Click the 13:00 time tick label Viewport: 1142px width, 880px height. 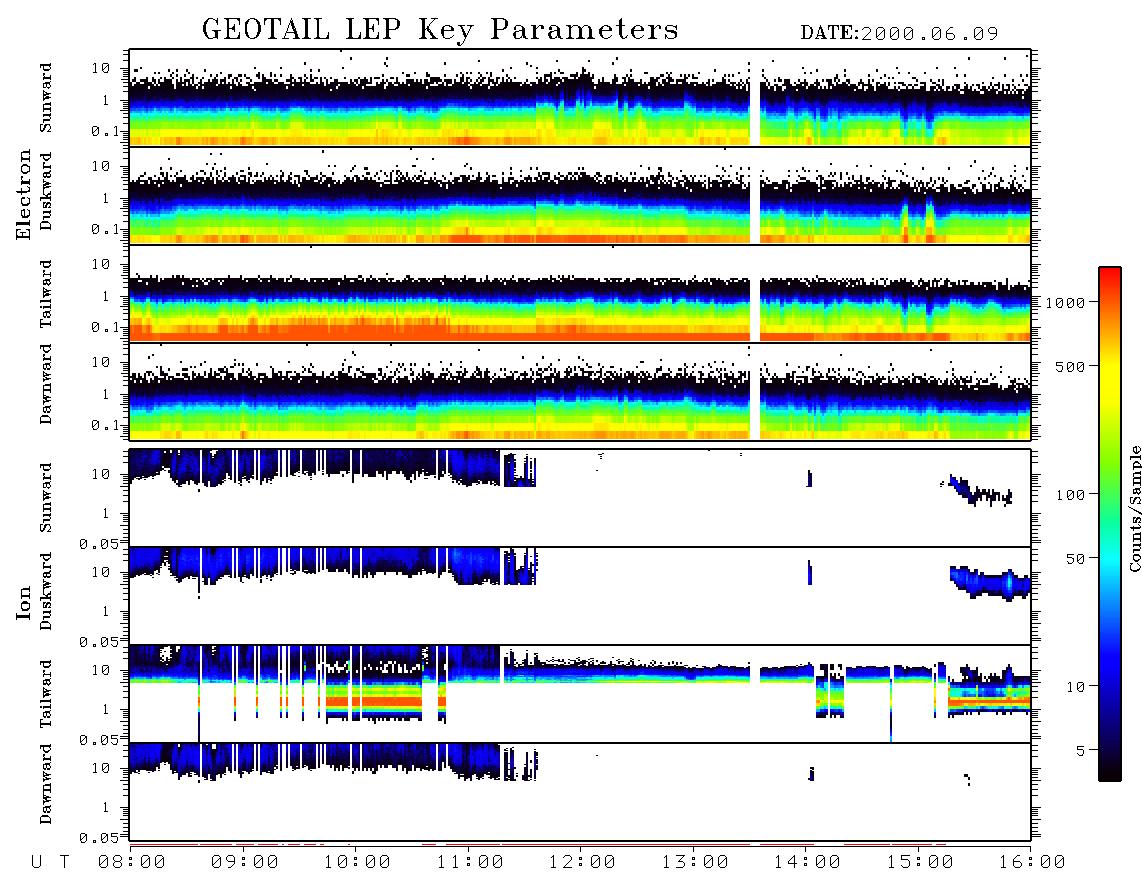pyautogui.click(x=696, y=863)
